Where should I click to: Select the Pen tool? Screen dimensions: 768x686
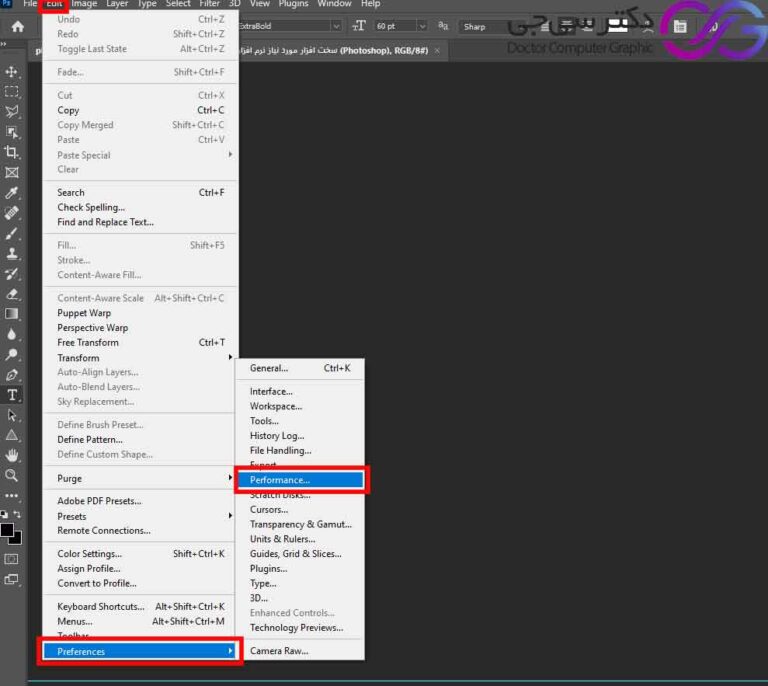12,375
